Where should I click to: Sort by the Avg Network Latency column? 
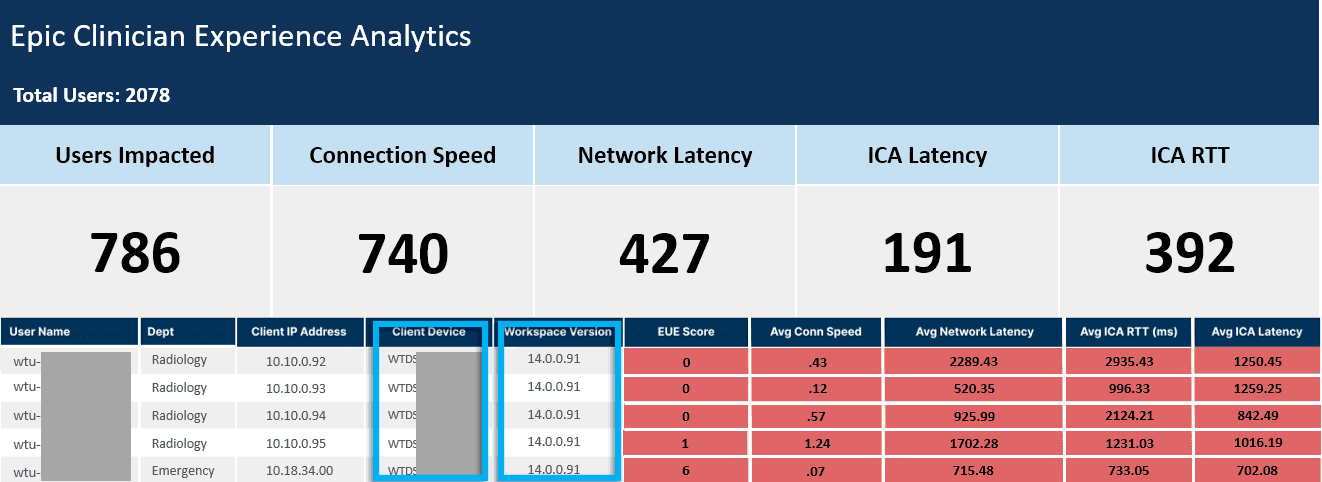974,331
